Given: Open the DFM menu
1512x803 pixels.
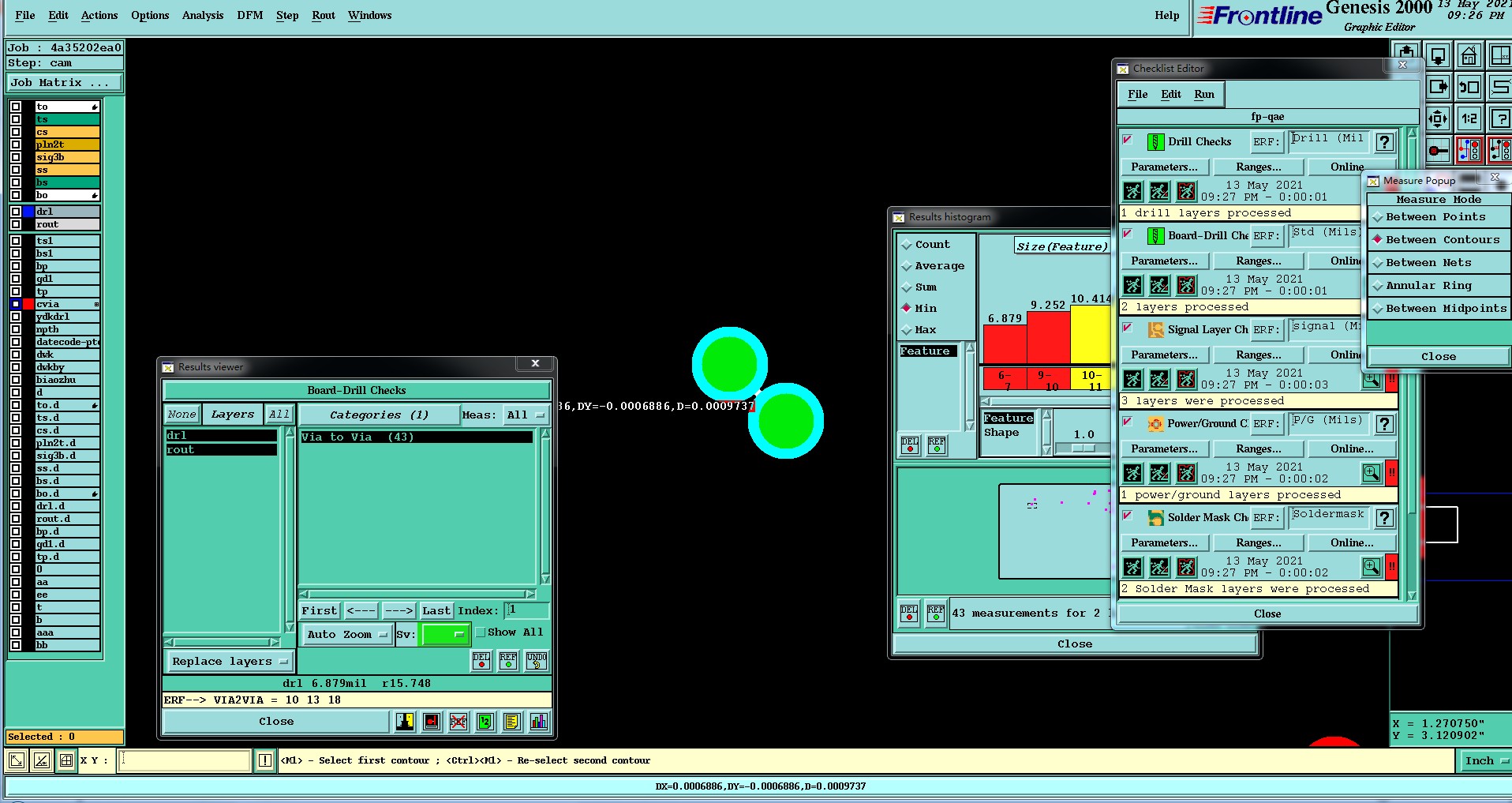Looking at the screenshot, I should (x=249, y=15).
